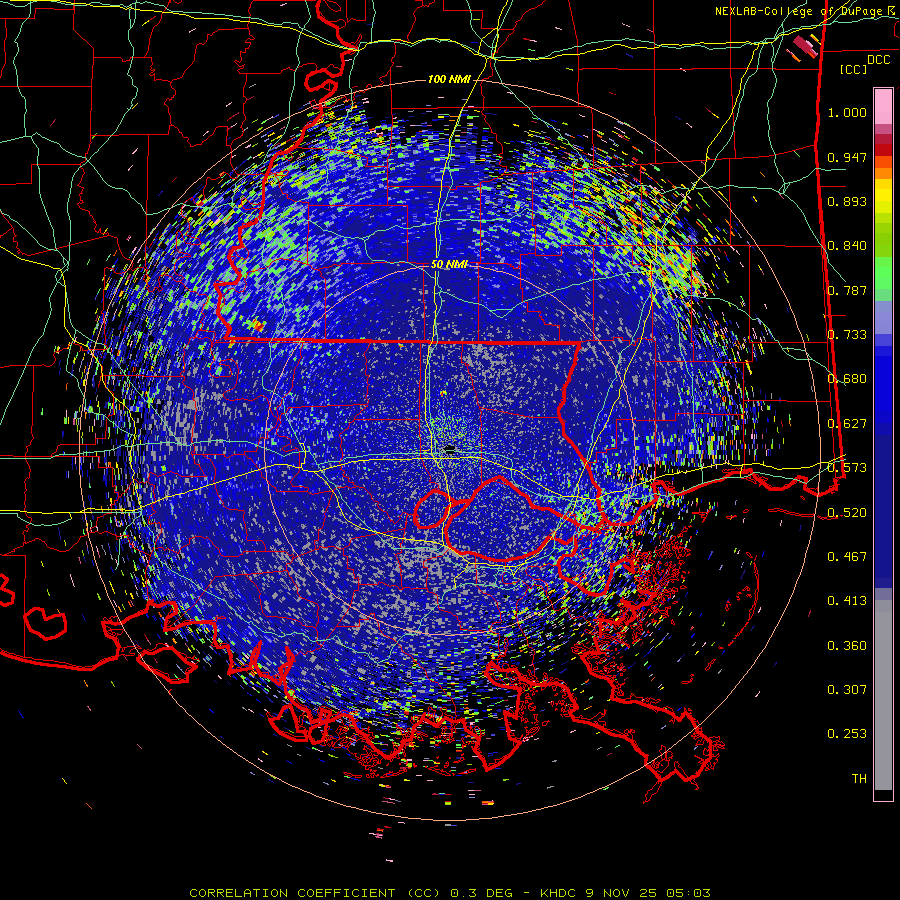Viewport: 900px width, 900px height.
Task: Select the 0.467 scale value
Action: 847,557
